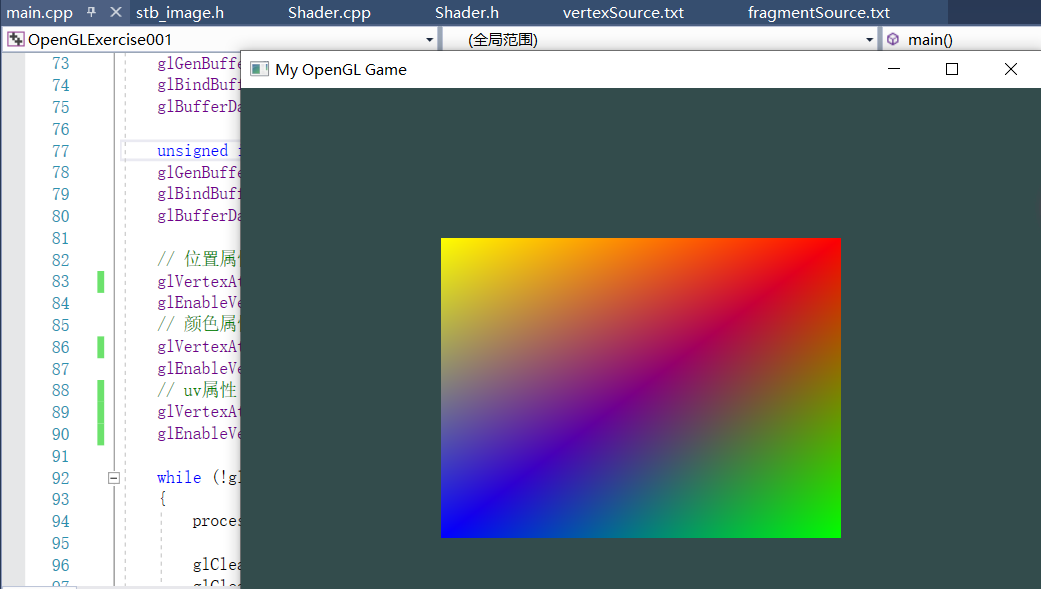Pin the main.cpp tab
The height and width of the screenshot is (589, 1041).
tap(92, 12)
